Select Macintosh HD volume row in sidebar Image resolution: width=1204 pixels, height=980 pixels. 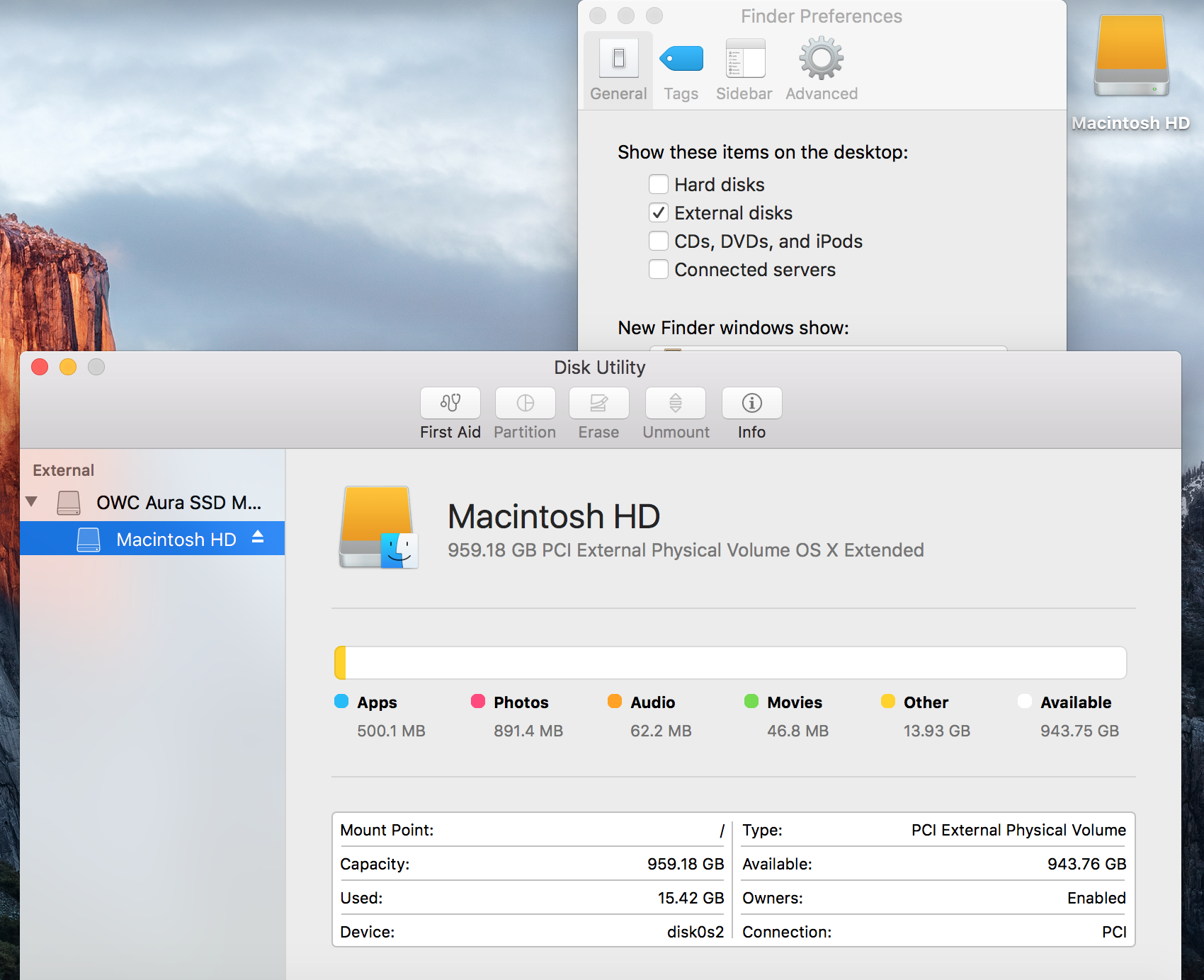click(x=152, y=538)
